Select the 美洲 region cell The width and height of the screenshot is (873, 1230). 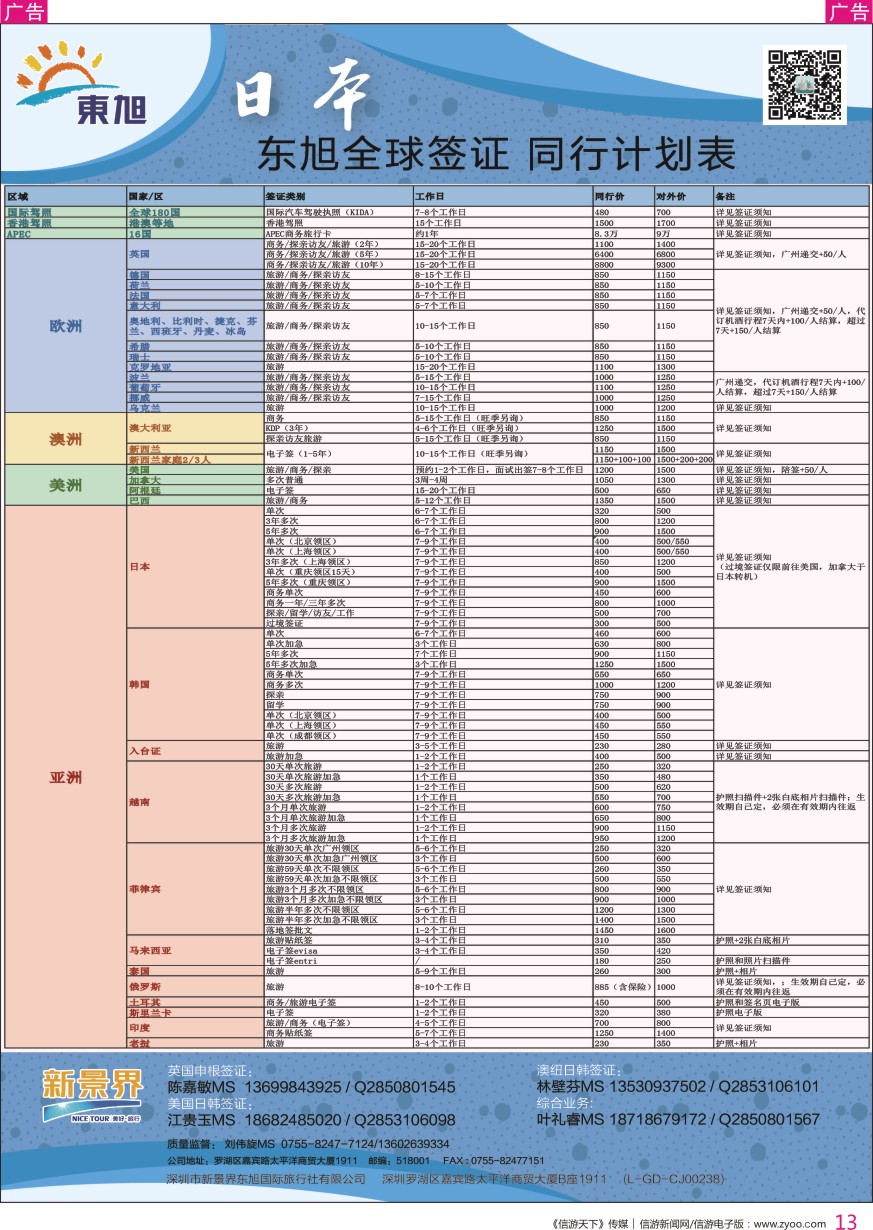click(x=66, y=485)
